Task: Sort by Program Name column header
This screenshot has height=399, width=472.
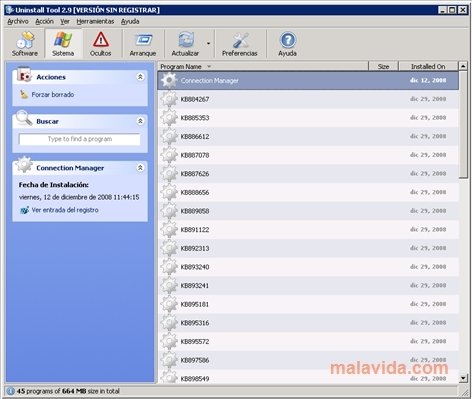Action: pyautogui.click(x=263, y=66)
